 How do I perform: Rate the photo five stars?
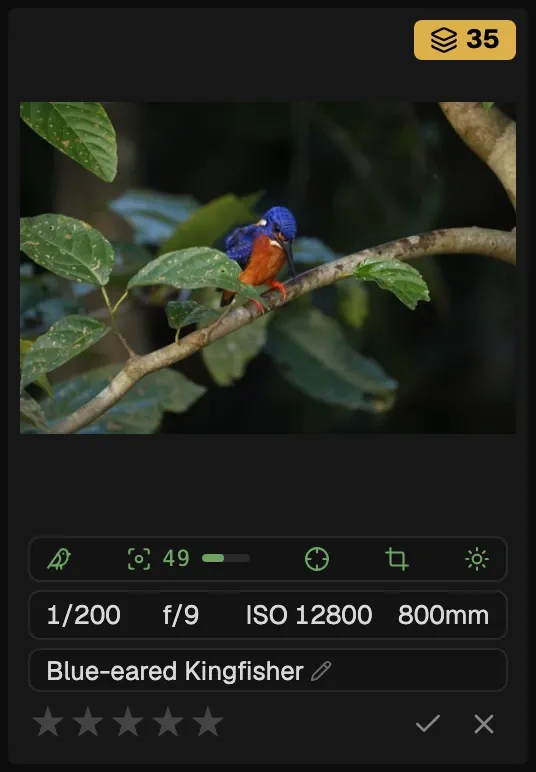pyautogui.click(x=208, y=722)
